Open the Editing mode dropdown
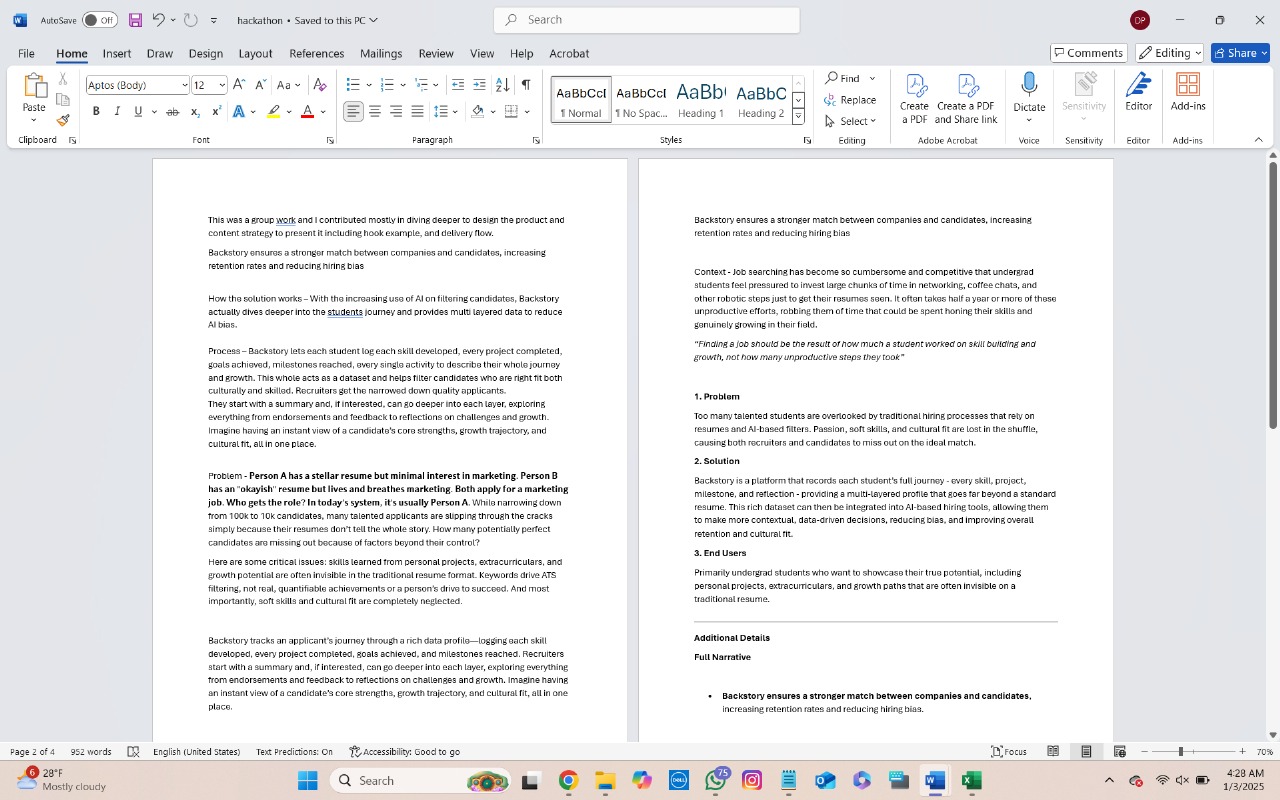The height and width of the screenshot is (800, 1280). point(1169,53)
